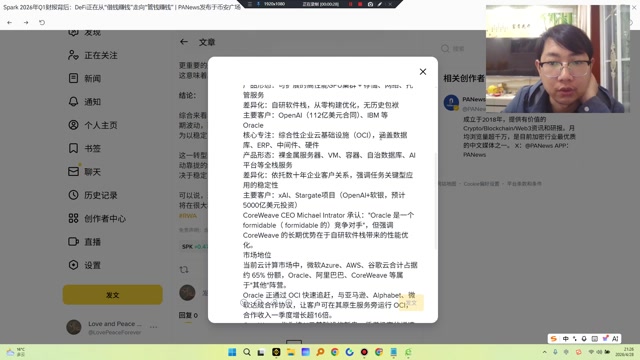640x360 pixels.
Task: Click the AI button in the IME bar
Action: 615,339
